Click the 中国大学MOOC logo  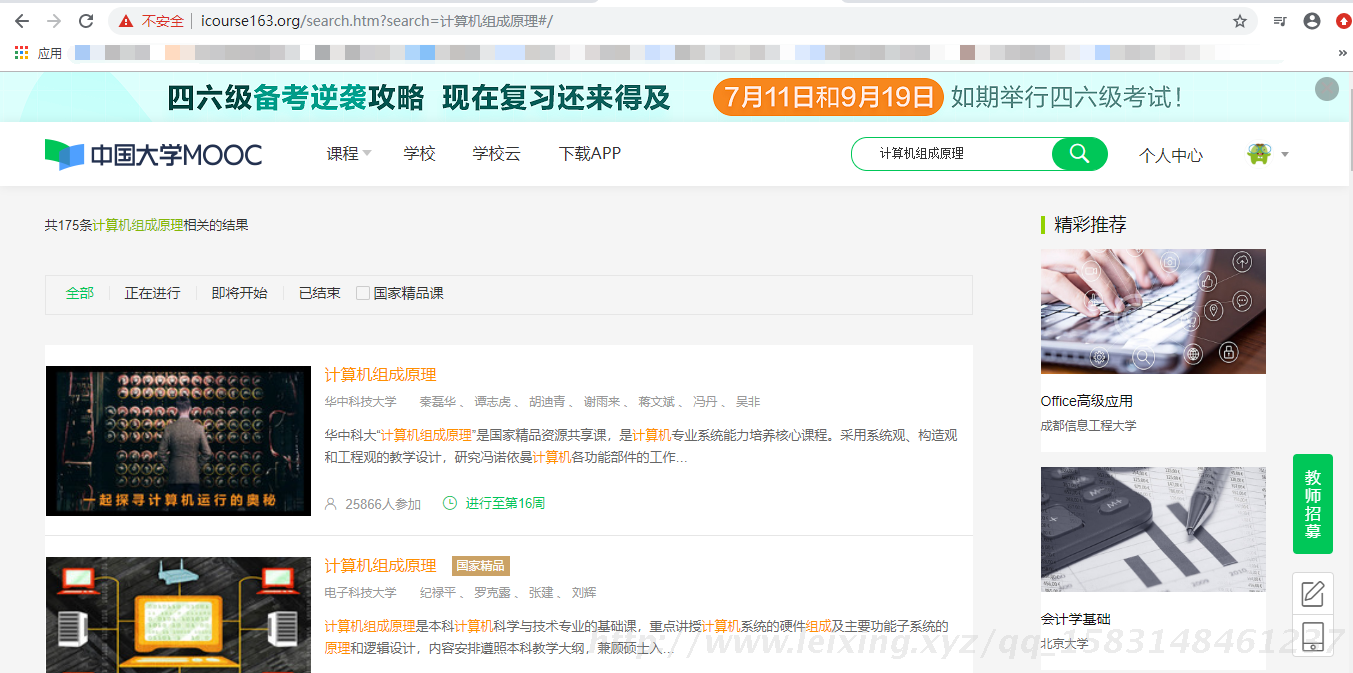[153, 154]
